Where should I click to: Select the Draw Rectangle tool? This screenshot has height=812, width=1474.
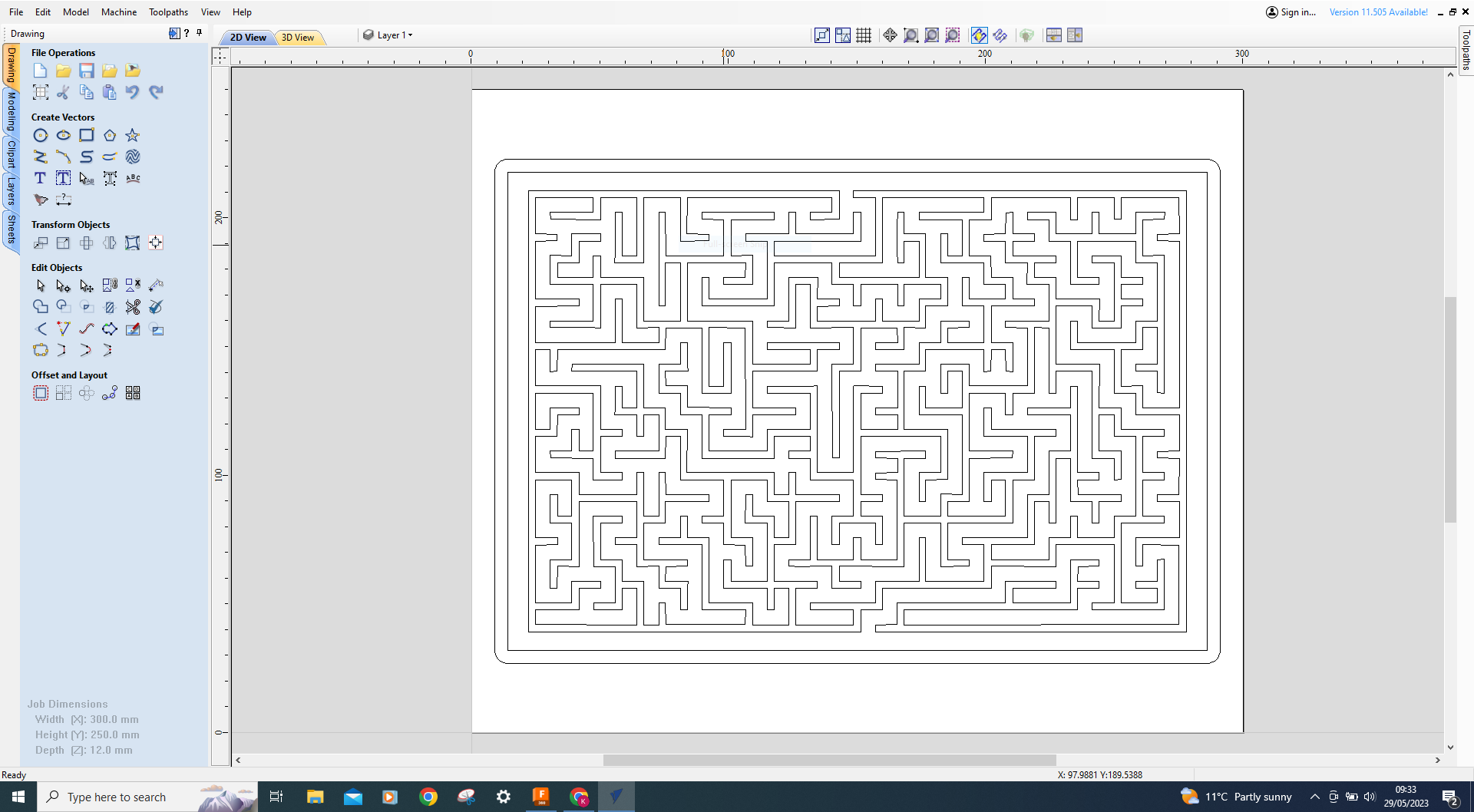point(86,135)
